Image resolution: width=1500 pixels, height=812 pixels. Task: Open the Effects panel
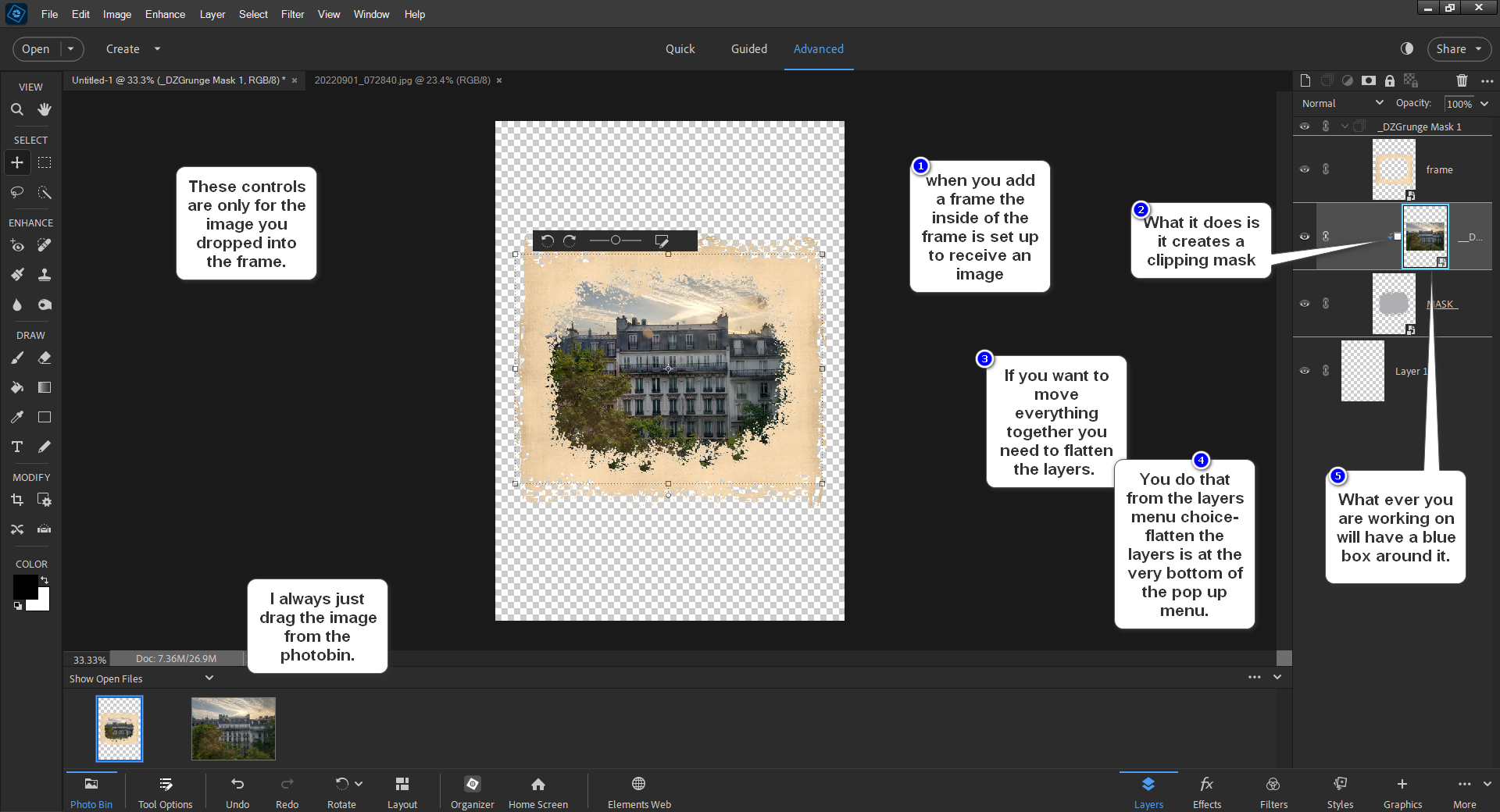(x=1205, y=791)
